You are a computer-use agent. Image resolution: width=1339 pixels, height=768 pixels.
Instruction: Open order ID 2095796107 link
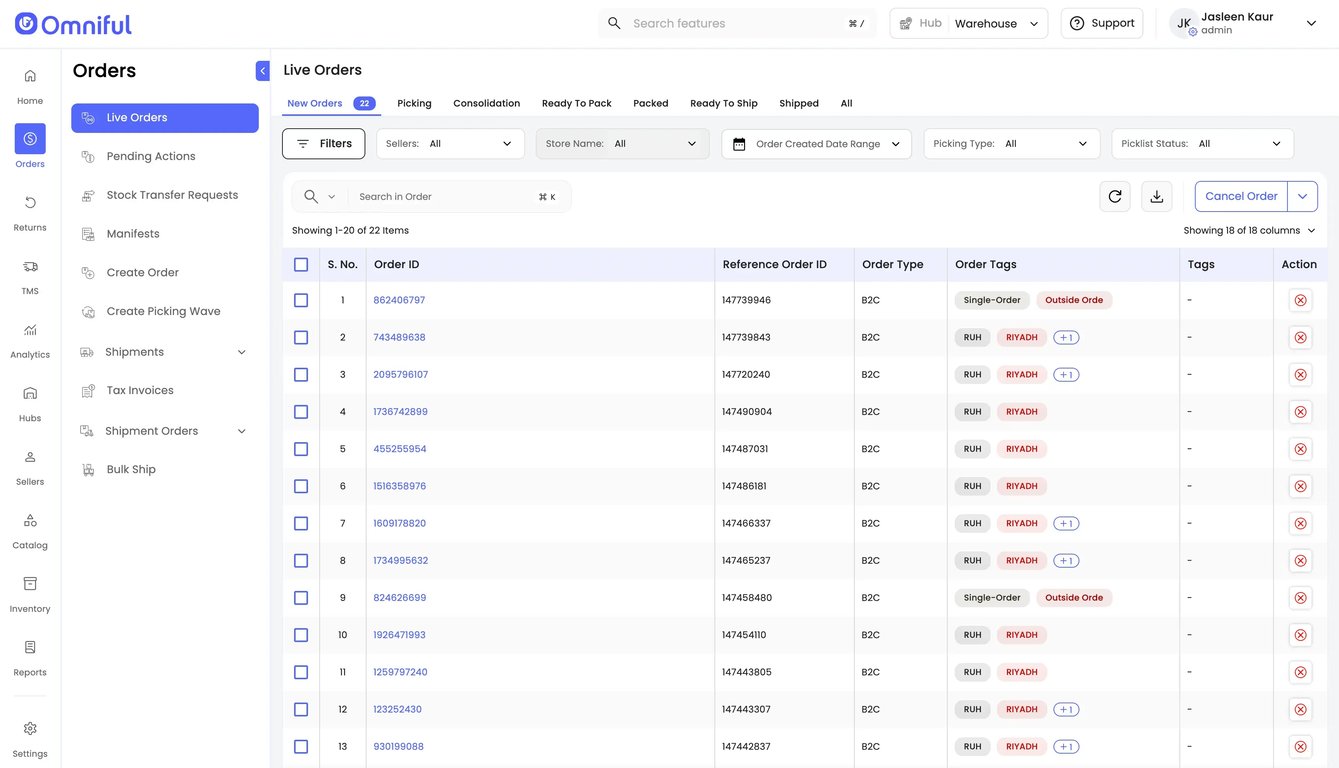click(x=400, y=375)
